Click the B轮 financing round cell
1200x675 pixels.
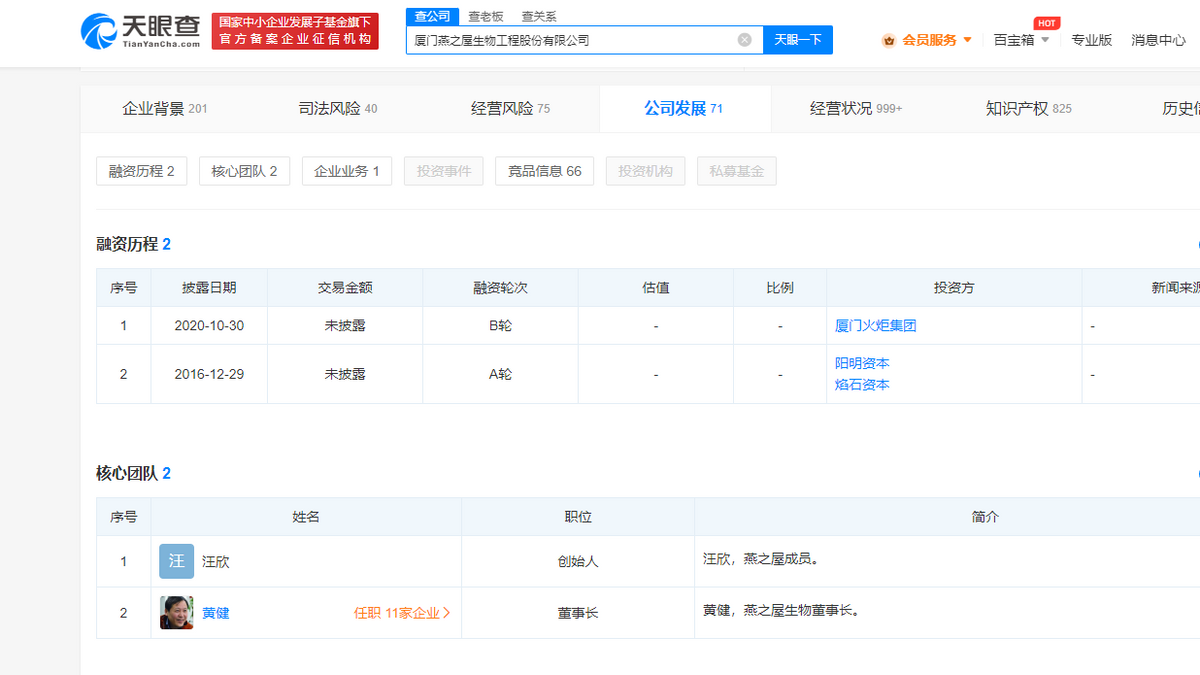click(500, 326)
